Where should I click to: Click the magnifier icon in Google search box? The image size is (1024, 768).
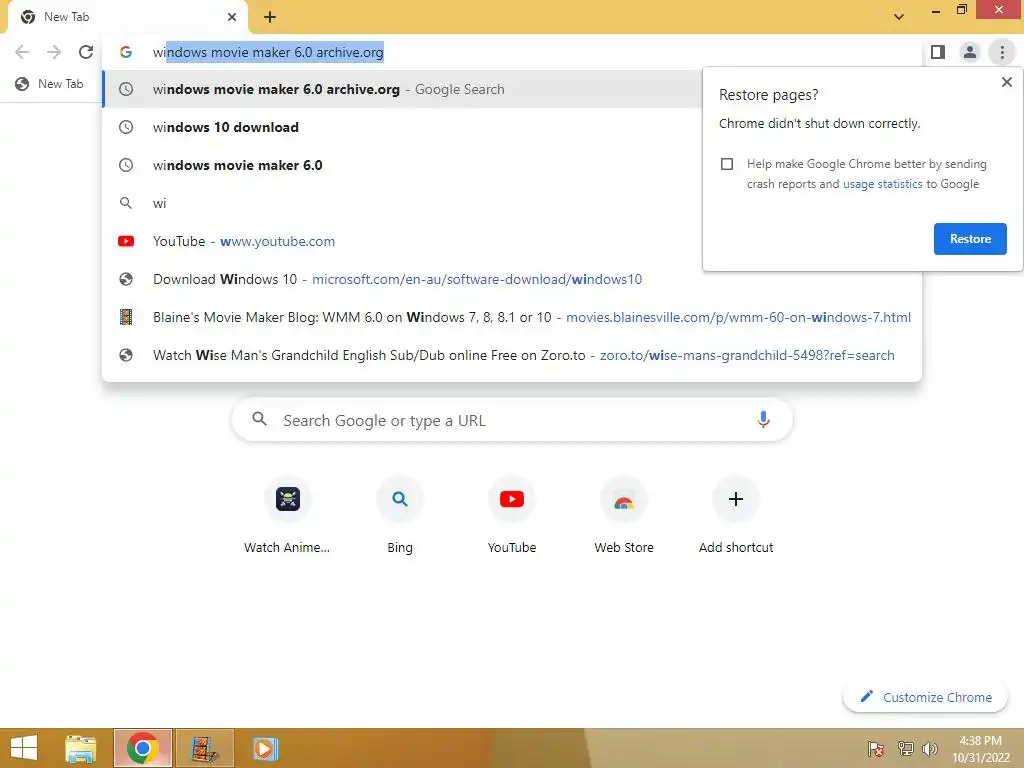point(259,419)
